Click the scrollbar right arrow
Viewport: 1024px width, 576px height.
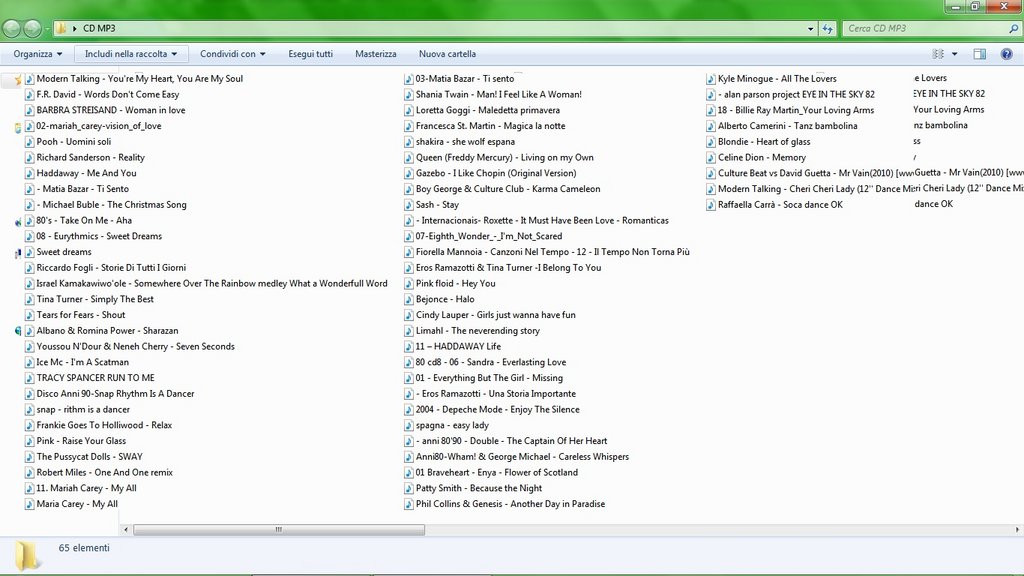(1017, 530)
